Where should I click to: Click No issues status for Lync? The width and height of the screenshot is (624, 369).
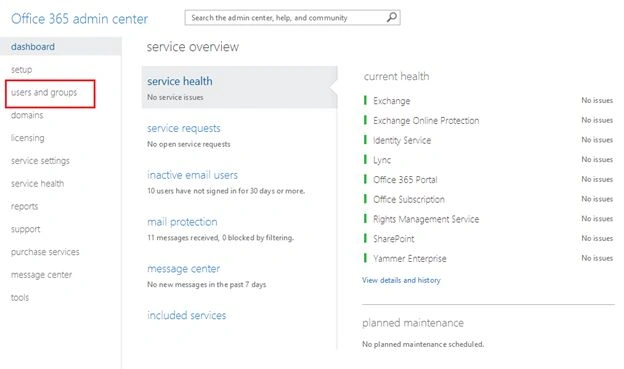[x=597, y=159]
